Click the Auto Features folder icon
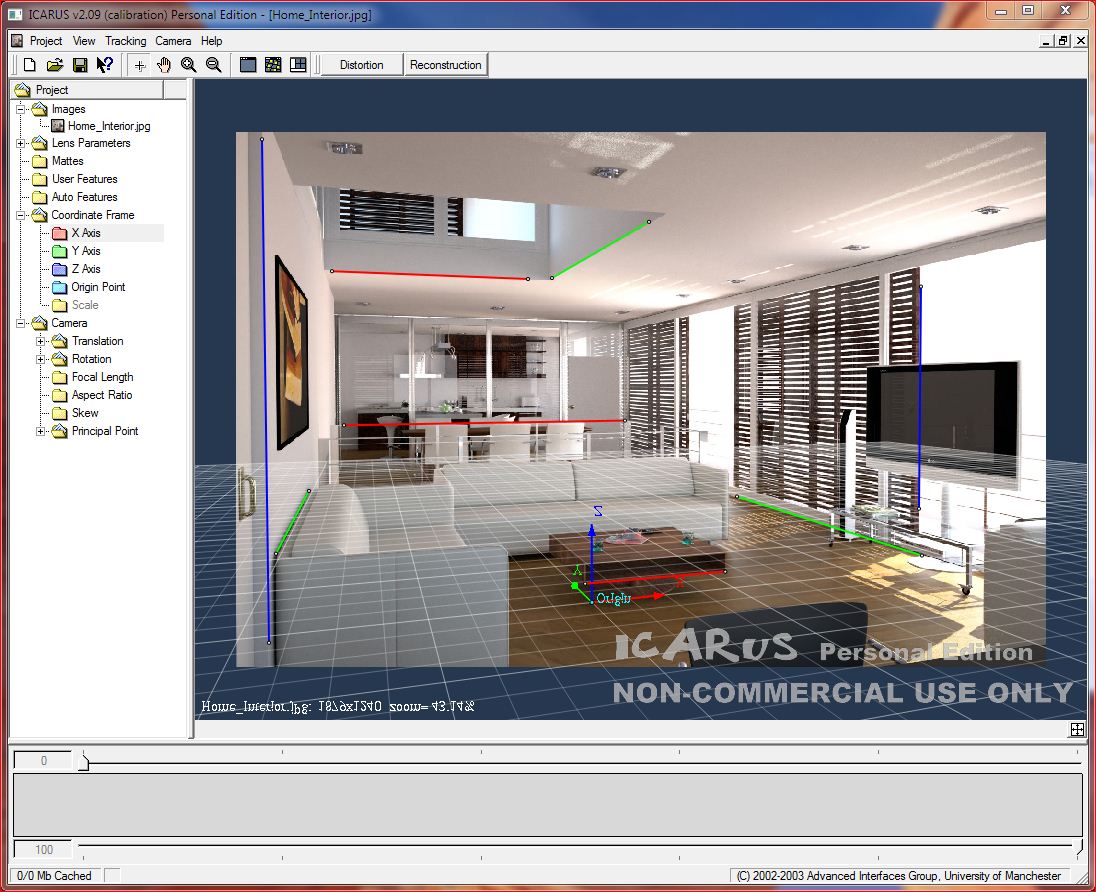The height and width of the screenshot is (892, 1096). point(40,197)
